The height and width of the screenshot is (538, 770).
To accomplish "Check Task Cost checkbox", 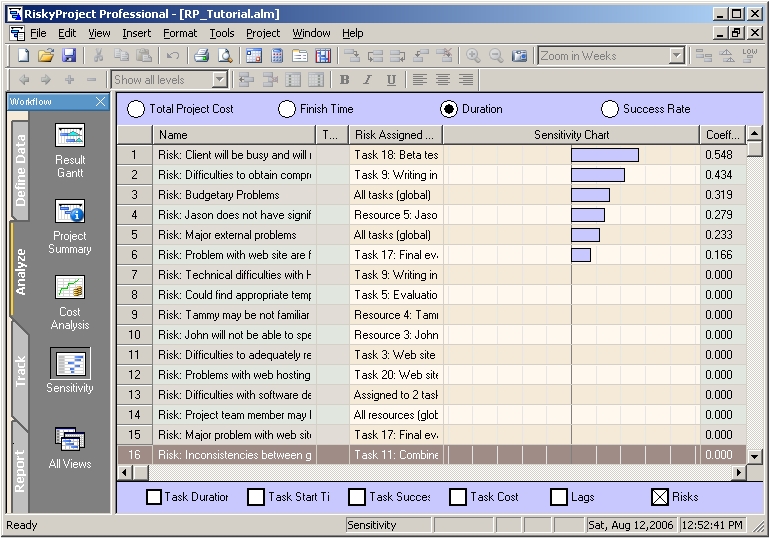I will point(458,497).
